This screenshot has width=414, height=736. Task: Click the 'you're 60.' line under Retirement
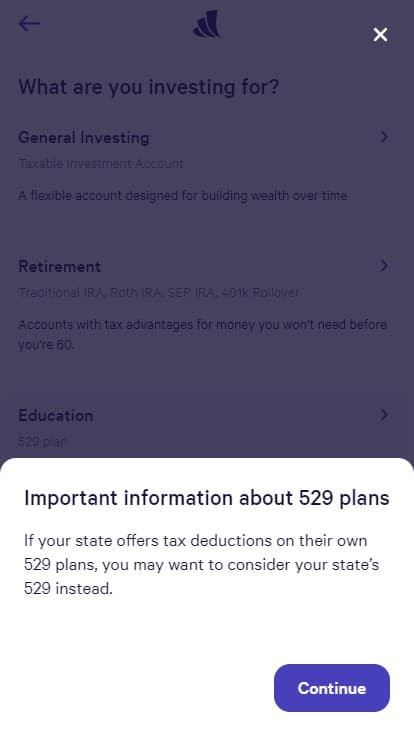[46, 345]
